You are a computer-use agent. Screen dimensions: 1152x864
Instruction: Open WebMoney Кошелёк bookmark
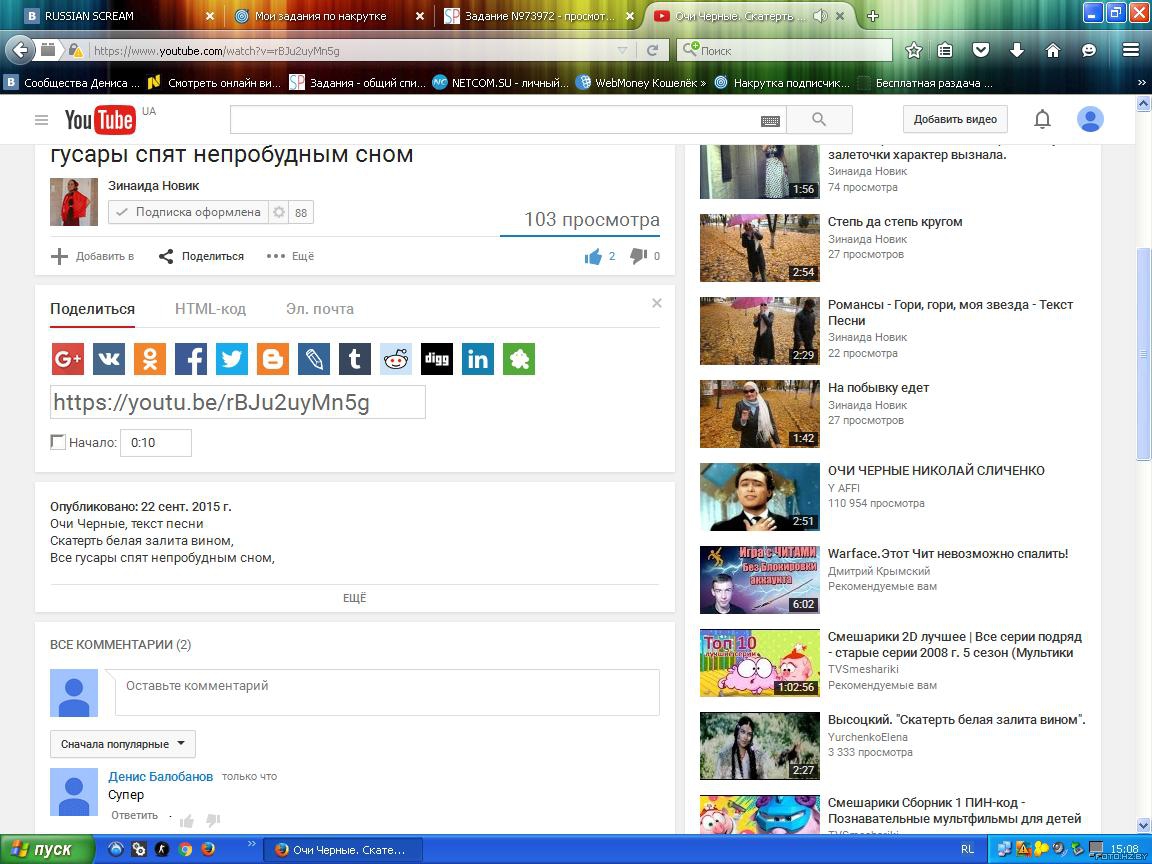(641, 83)
